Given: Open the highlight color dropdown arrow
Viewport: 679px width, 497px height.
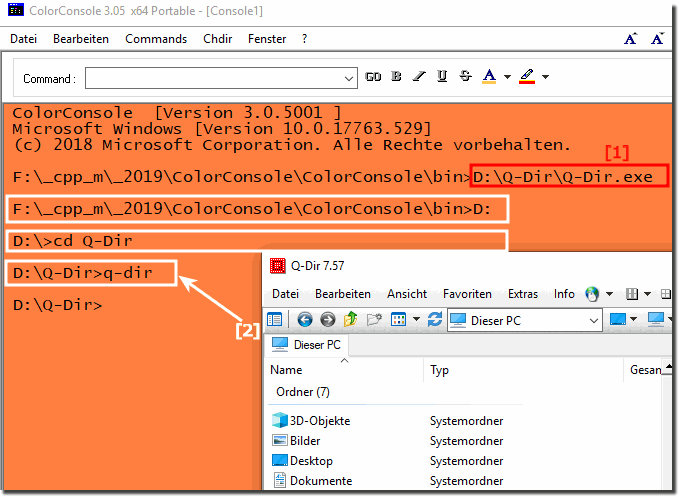Looking at the screenshot, I should tap(545, 77).
